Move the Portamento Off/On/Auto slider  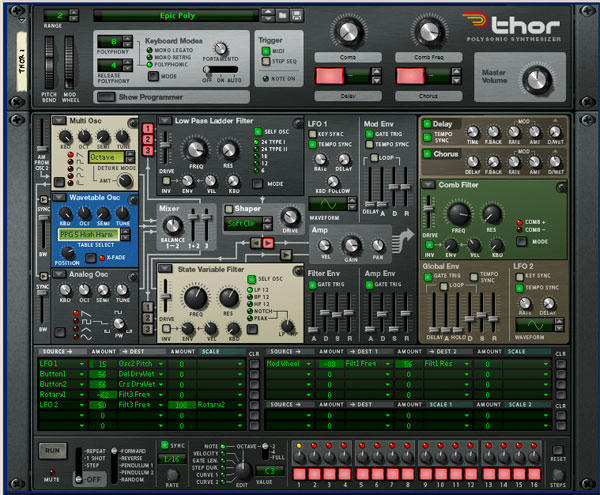(x=220, y=70)
